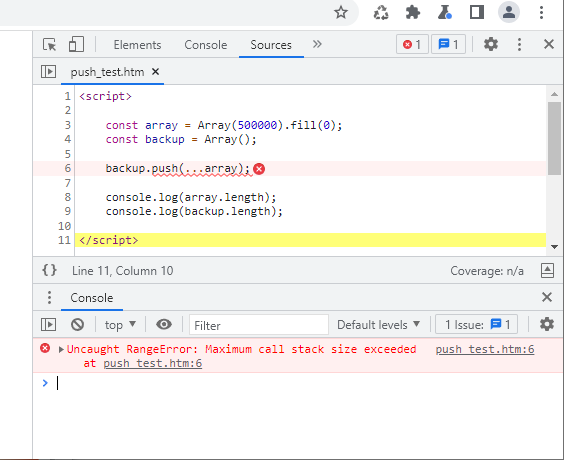The width and height of the screenshot is (564, 460).
Task: Switch to the Elements tab
Action: pos(137,45)
